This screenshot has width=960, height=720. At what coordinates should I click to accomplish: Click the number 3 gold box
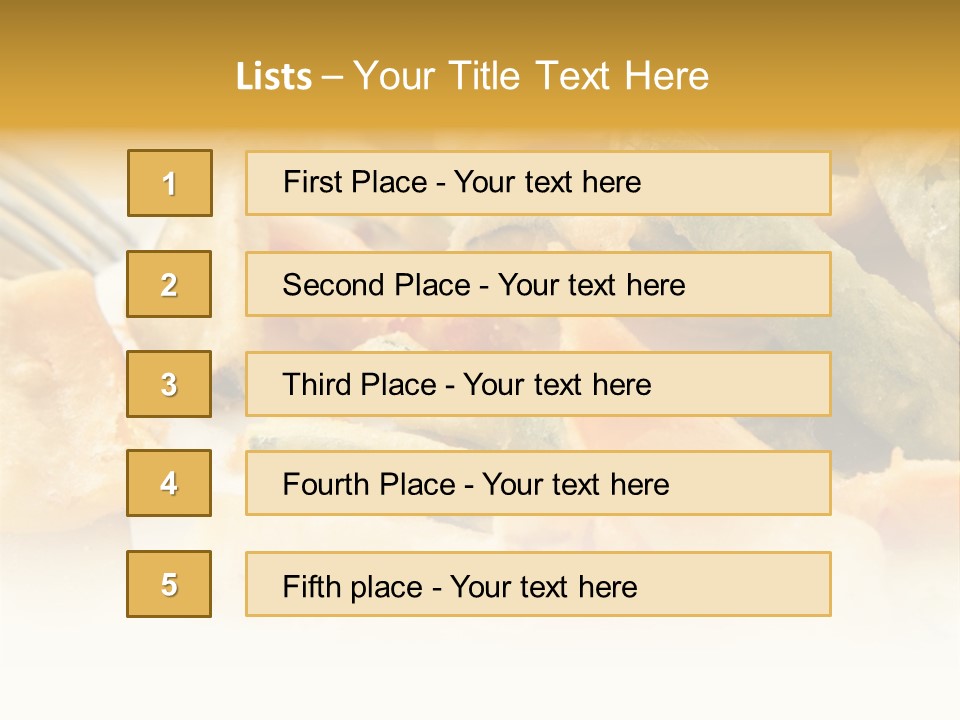tap(169, 384)
